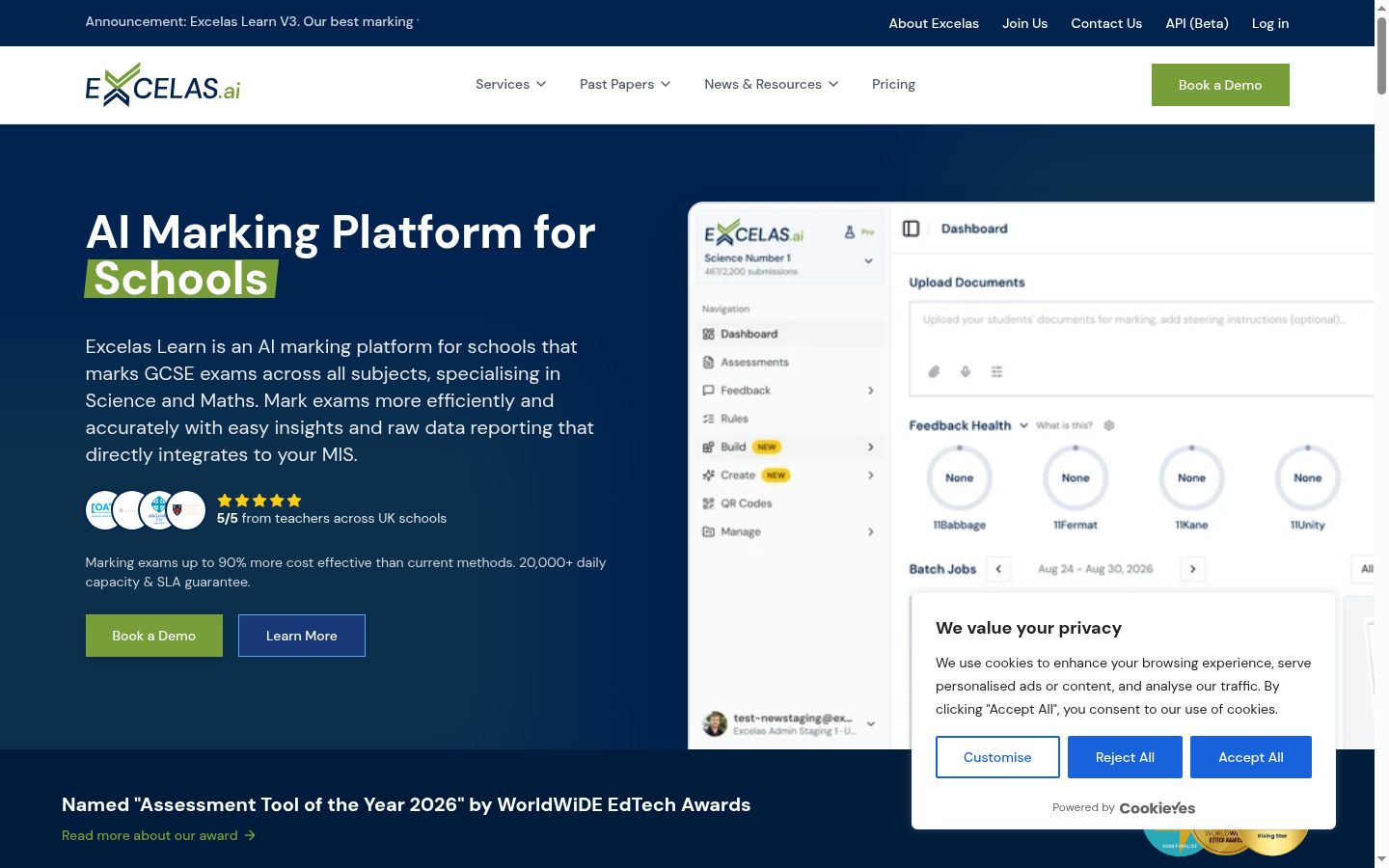Expand the News & Resources dropdown menu
Screen dimensions: 1389x868
click(772, 85)
